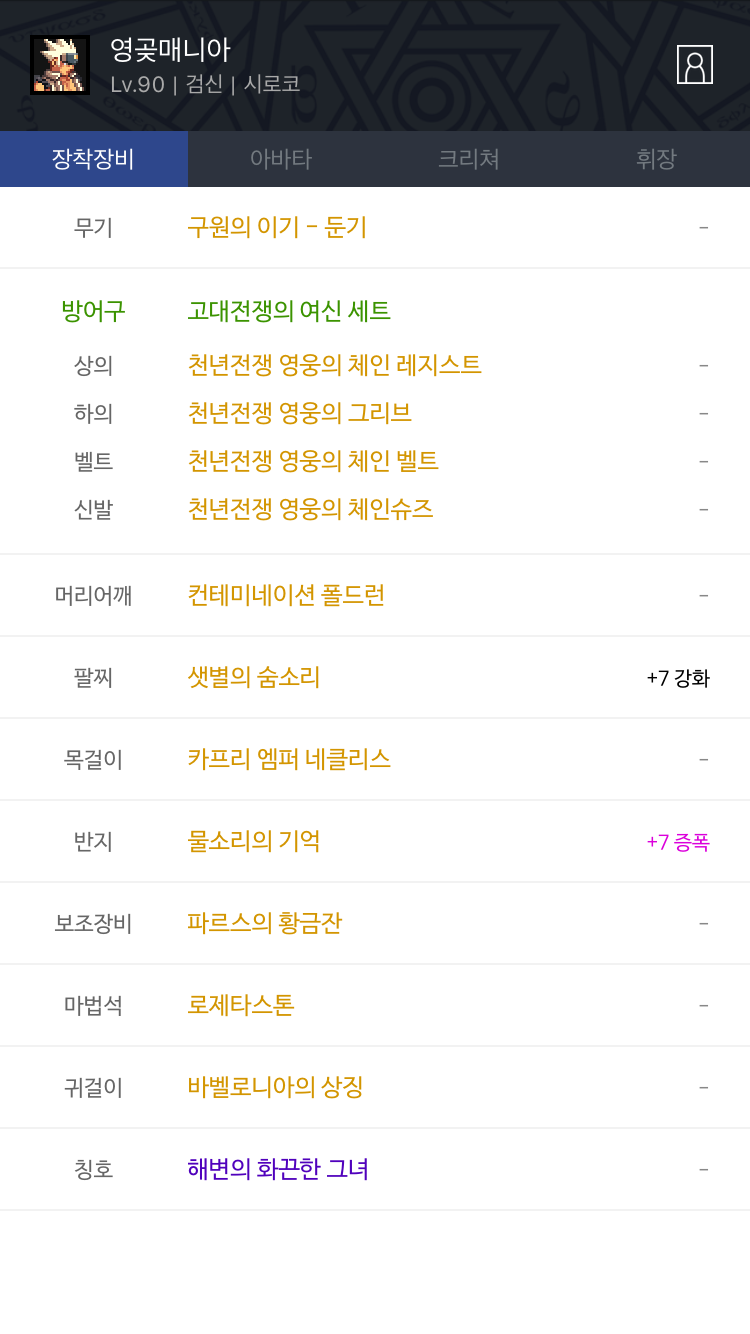Tap the character avatar thumbnail
Screen dimensions: 750x1334
tap(60, 65)
